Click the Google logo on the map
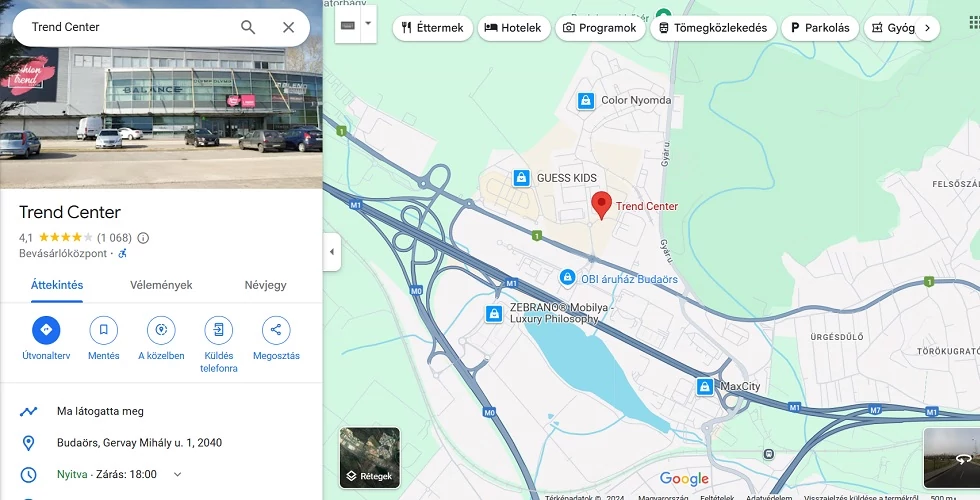 (x=684, y=479)
